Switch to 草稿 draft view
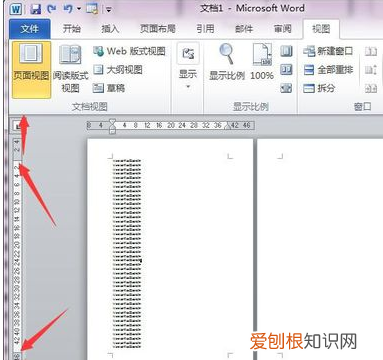383x360 pixels. click(109, 88)
